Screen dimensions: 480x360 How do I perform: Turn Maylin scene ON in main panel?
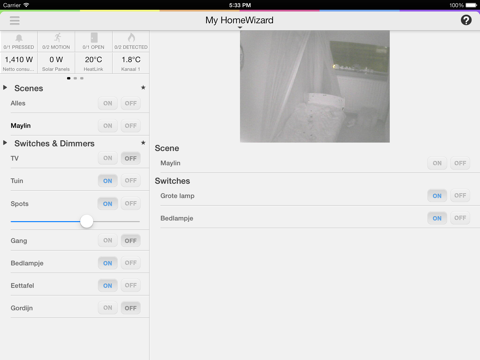(x=437, y=163)
